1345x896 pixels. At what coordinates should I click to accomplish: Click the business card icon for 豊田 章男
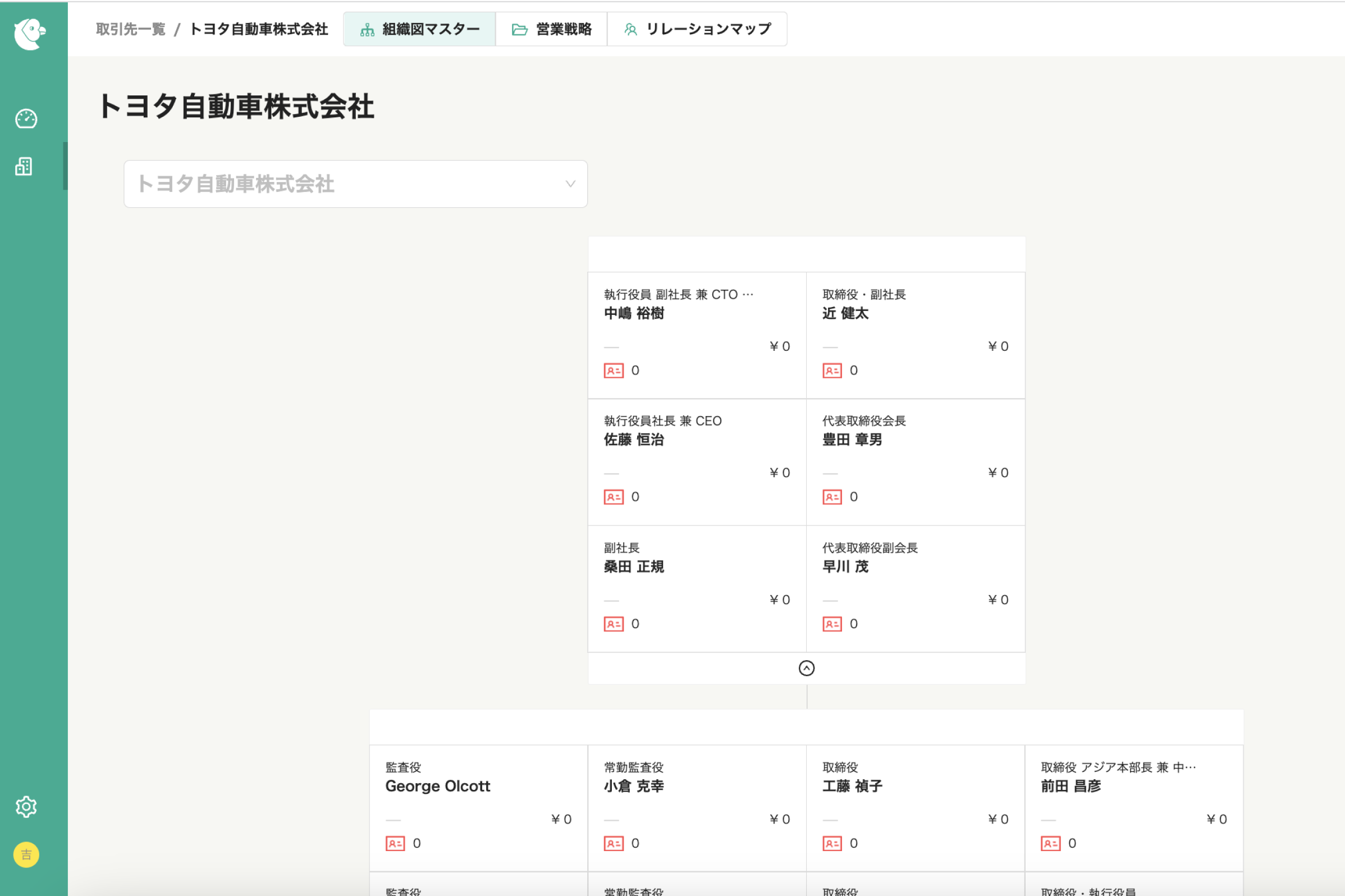tap(832, 497)
